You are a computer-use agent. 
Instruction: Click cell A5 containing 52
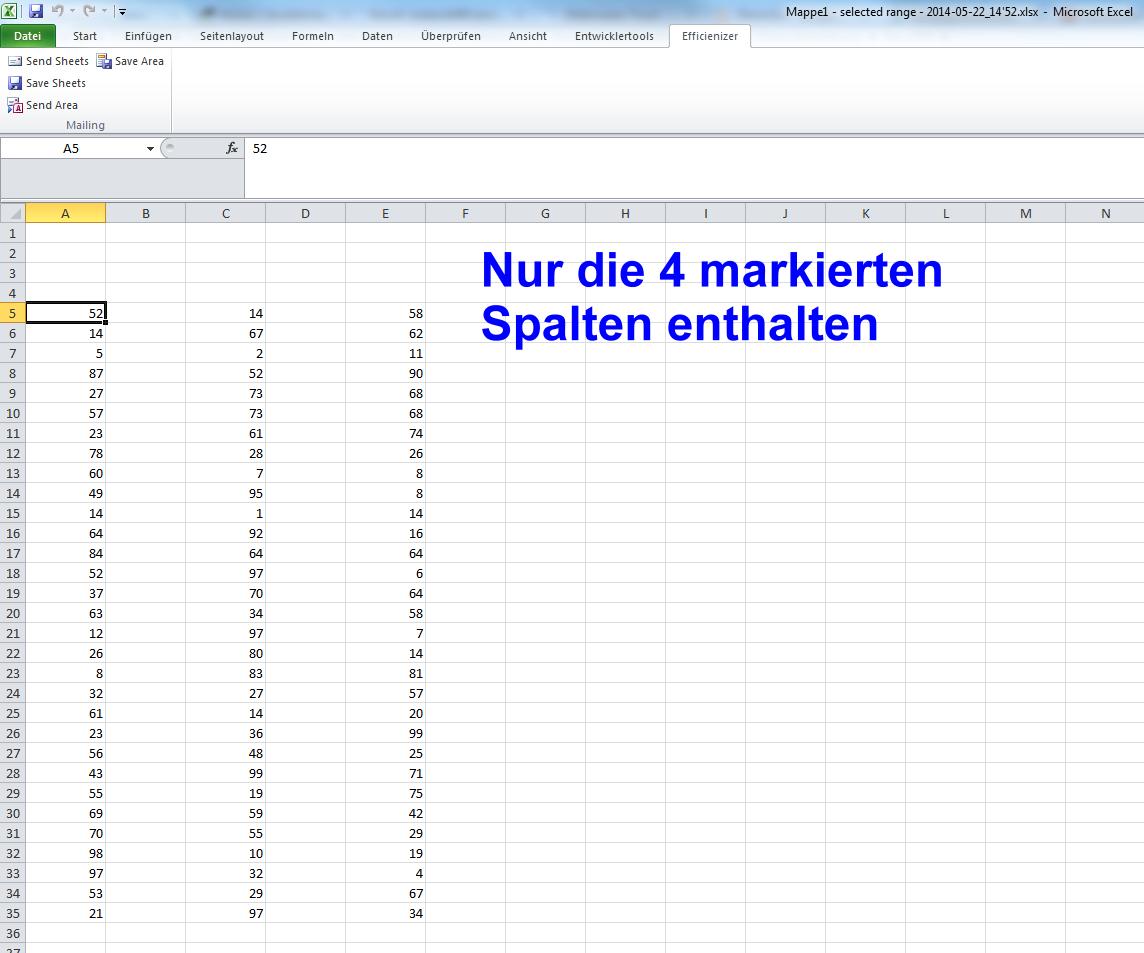tap(66, 313)
